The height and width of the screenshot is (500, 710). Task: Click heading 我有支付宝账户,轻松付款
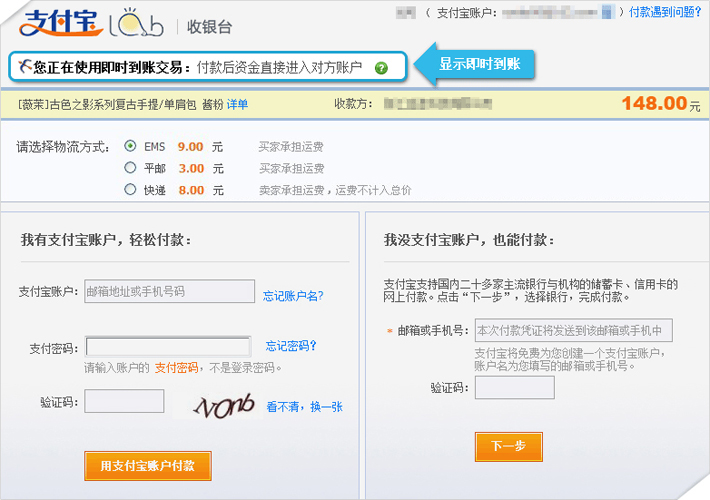tap(106, 240)
